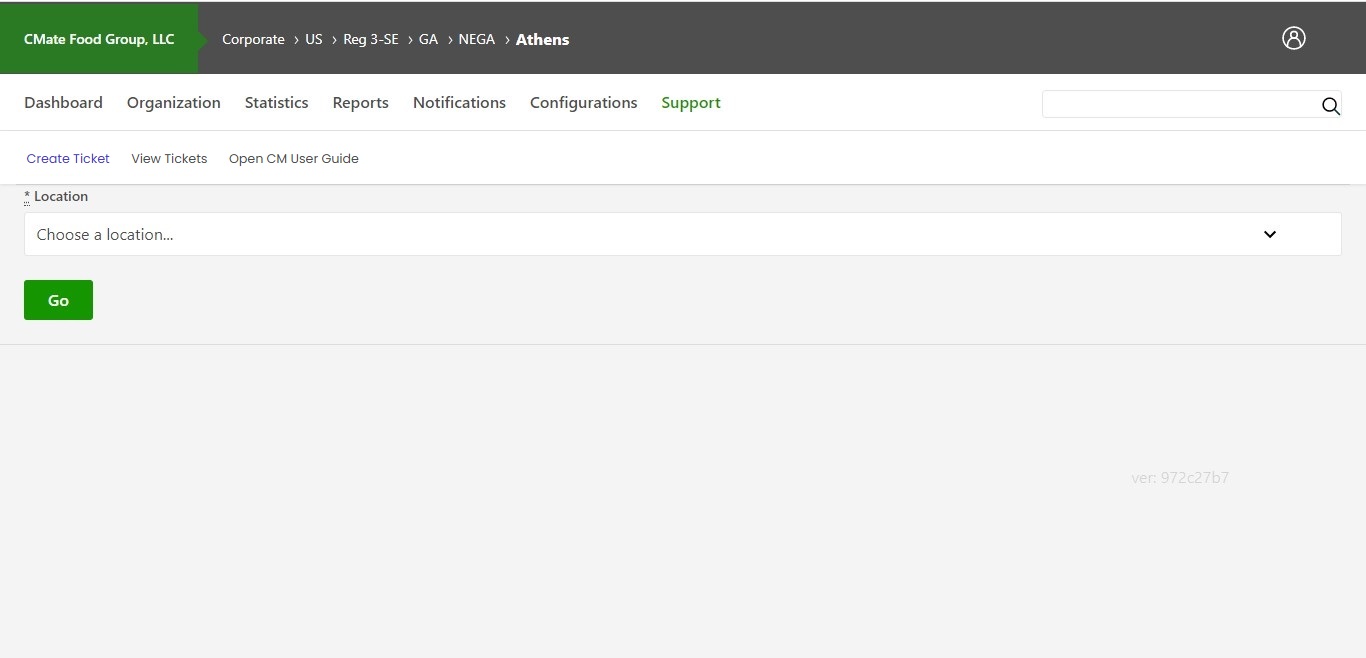1366x658 pixels.
Task: Open the Organization menu
Action: coord(173,102)
